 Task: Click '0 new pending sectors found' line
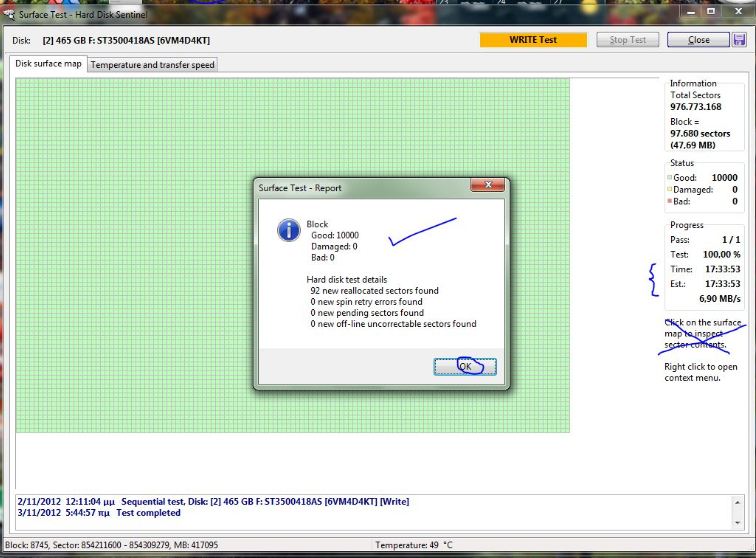[367, 313]
